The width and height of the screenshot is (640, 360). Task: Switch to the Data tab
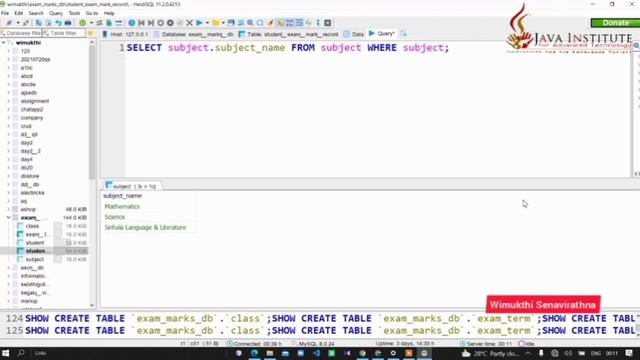pyautogui.click(x=353, y=34)
